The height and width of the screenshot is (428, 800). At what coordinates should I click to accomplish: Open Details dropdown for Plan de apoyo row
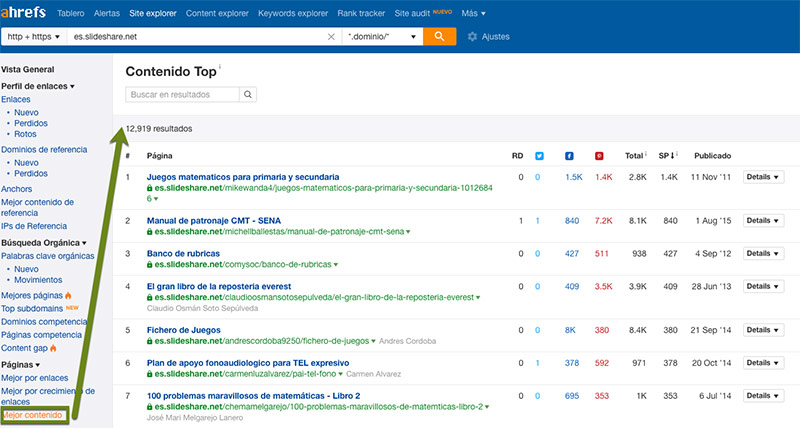(763, 363)
